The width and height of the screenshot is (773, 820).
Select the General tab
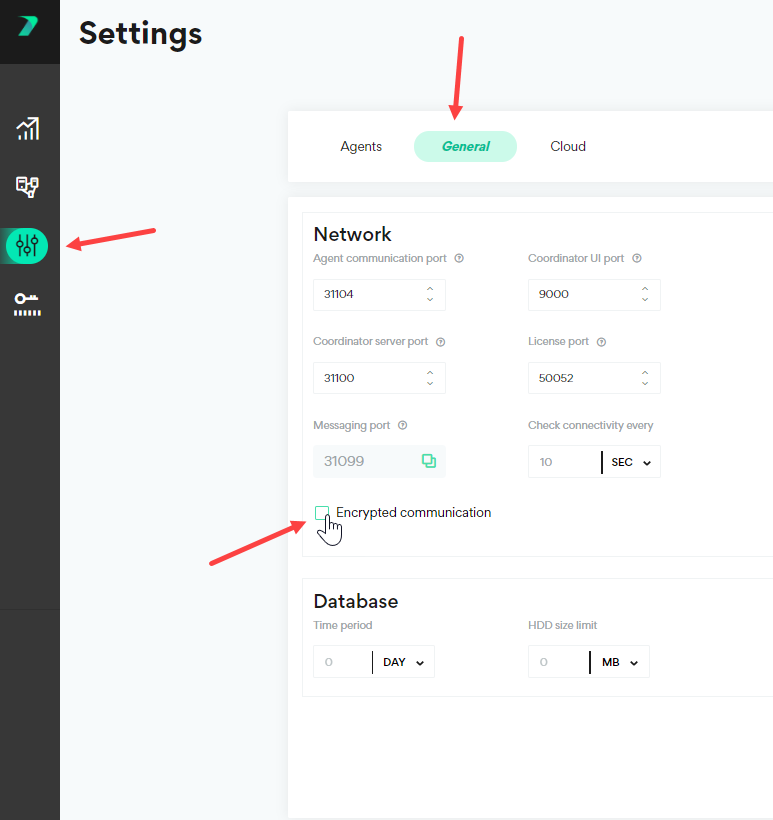(x=465, y=146)
